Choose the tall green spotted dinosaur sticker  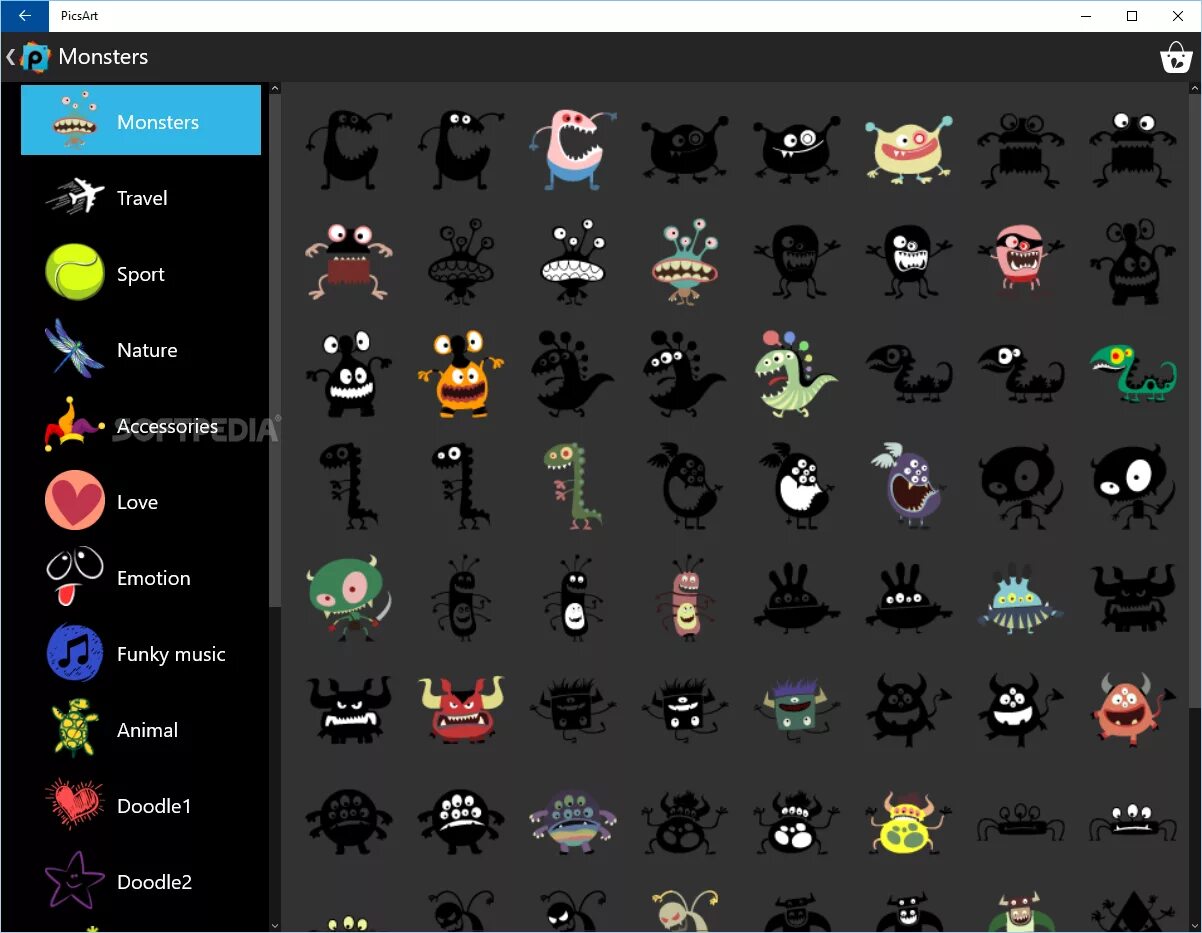[573, 487]
